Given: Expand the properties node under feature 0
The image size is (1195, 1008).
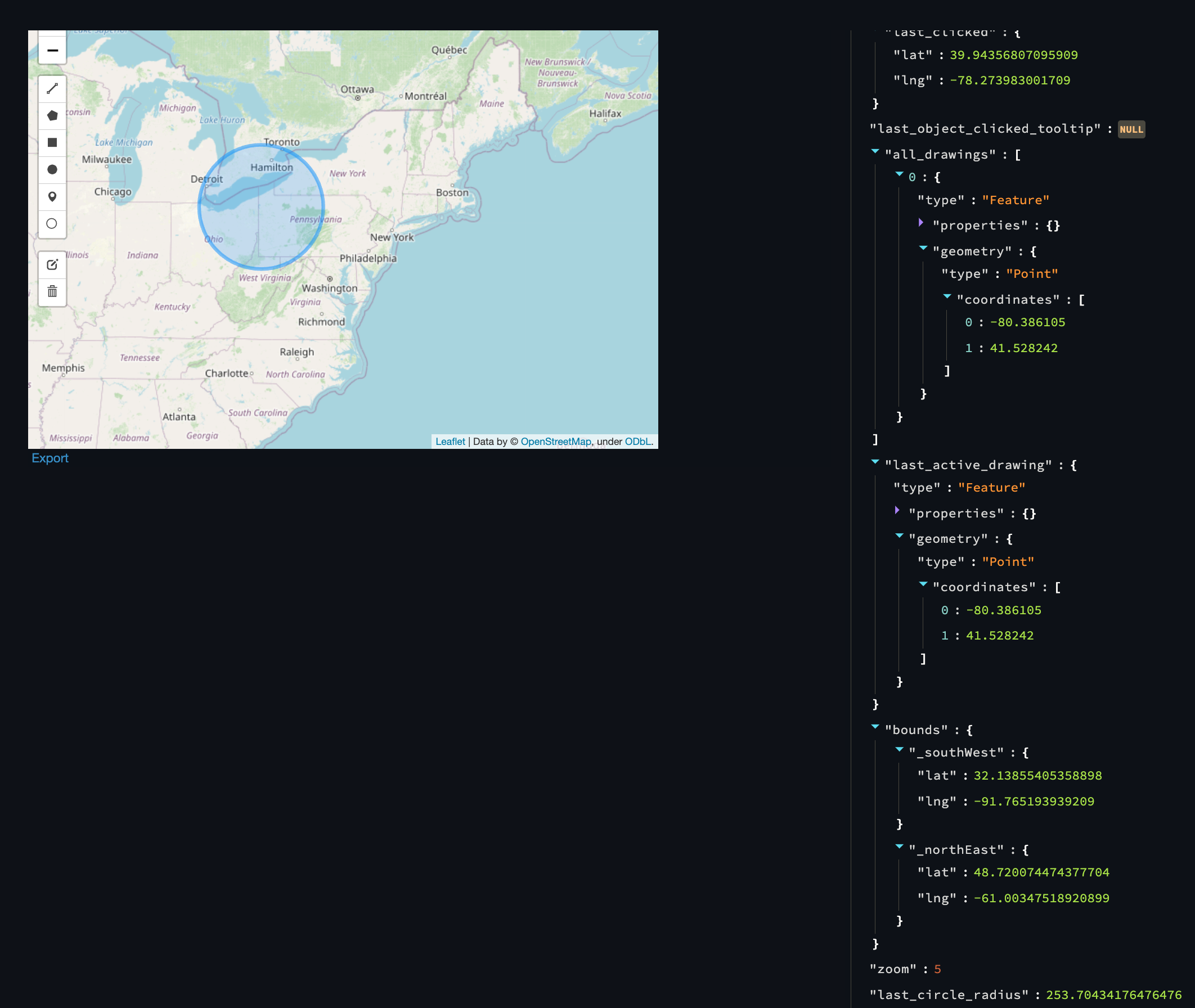Looking at the screenshot, I should point(921,223).
